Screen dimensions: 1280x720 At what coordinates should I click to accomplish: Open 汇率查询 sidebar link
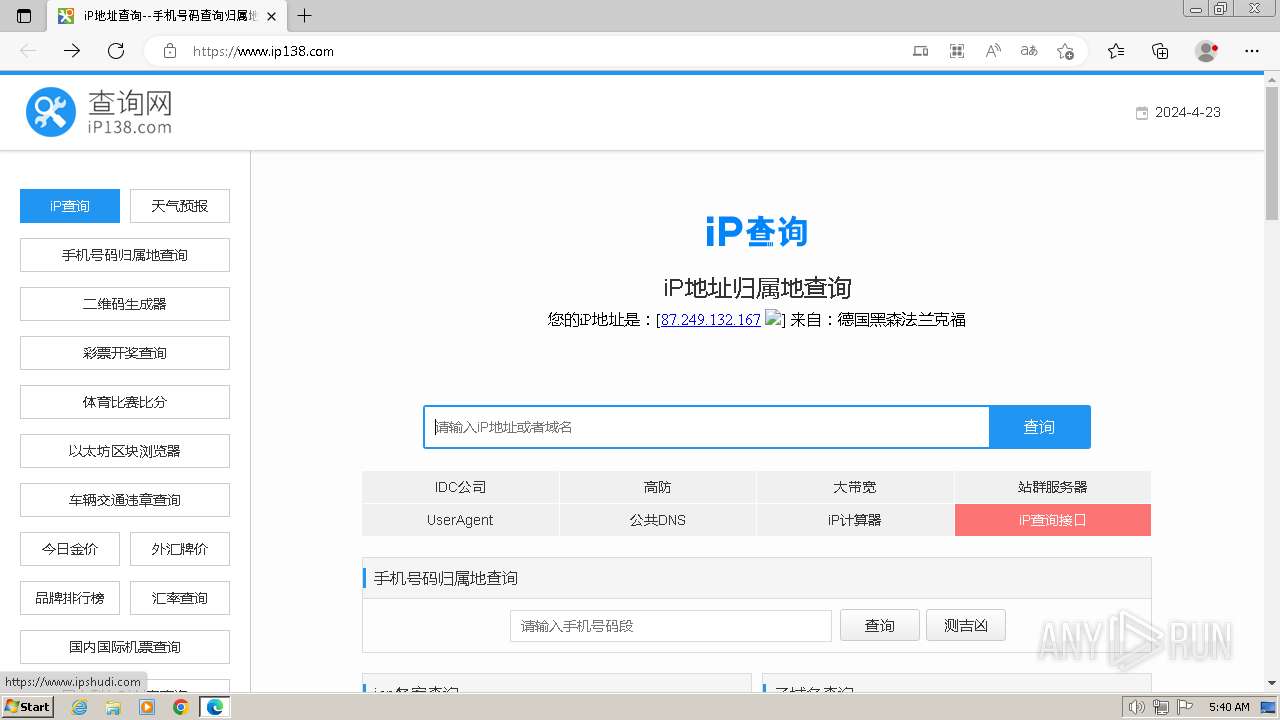[x=180, y=598]
